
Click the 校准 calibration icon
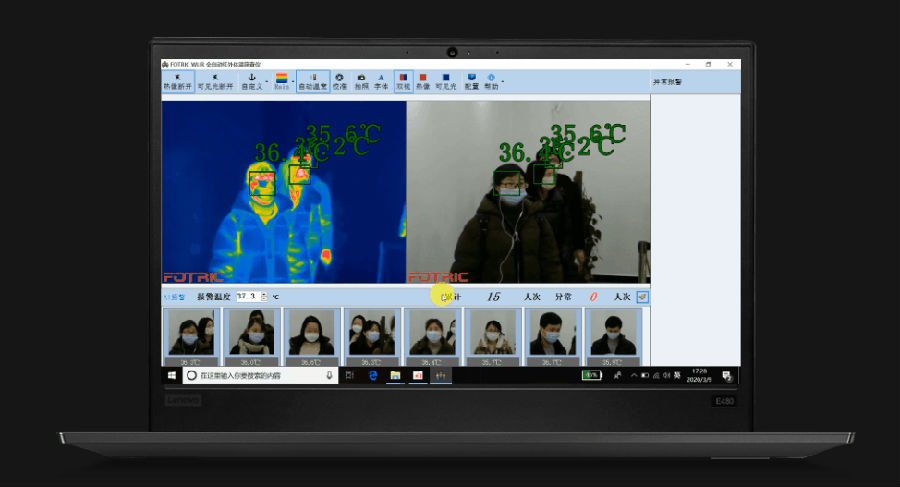pyautogui.click(x=340, y=82)
